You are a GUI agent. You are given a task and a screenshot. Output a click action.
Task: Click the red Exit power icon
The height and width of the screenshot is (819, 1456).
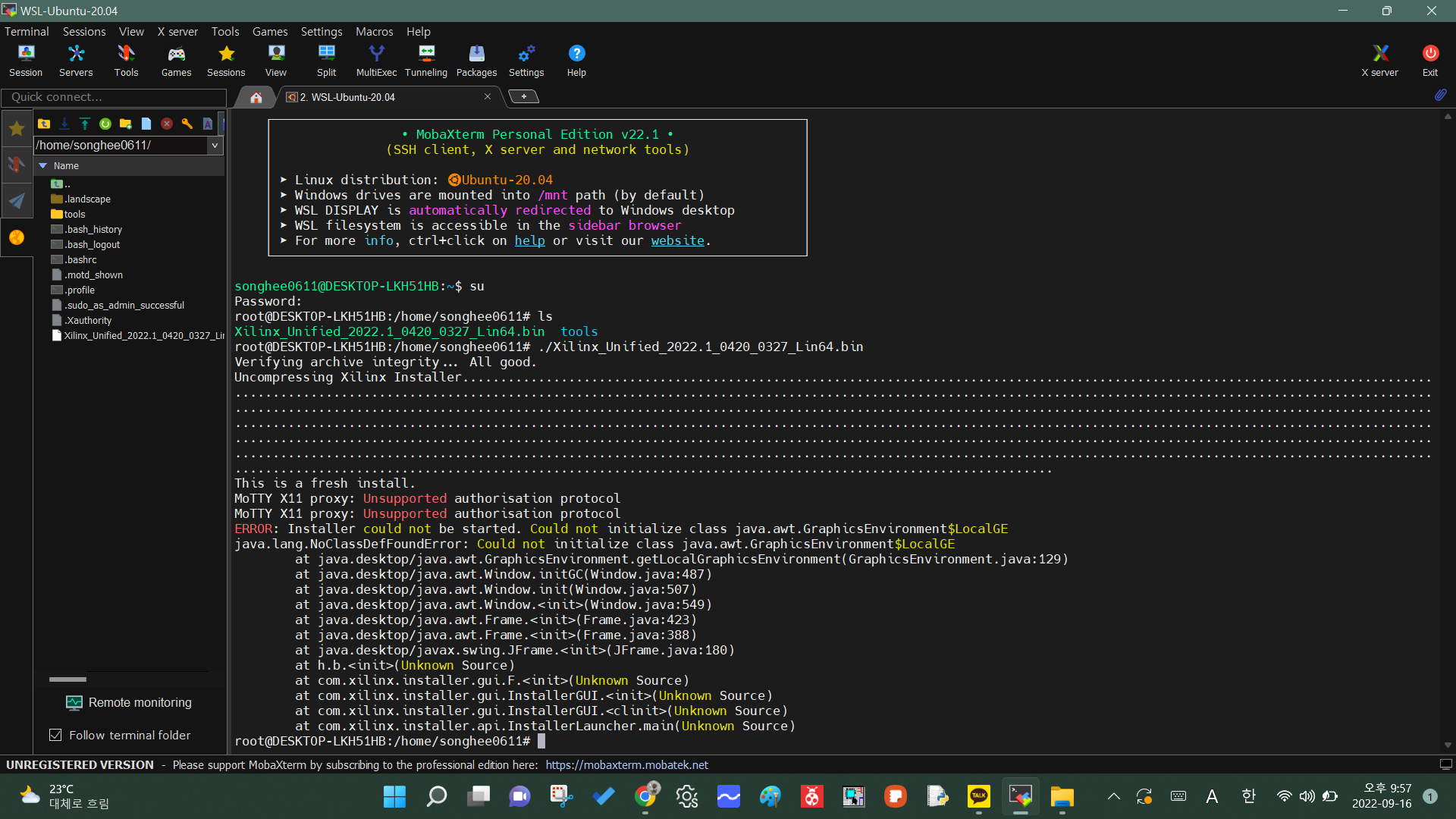click(1430, 60)
